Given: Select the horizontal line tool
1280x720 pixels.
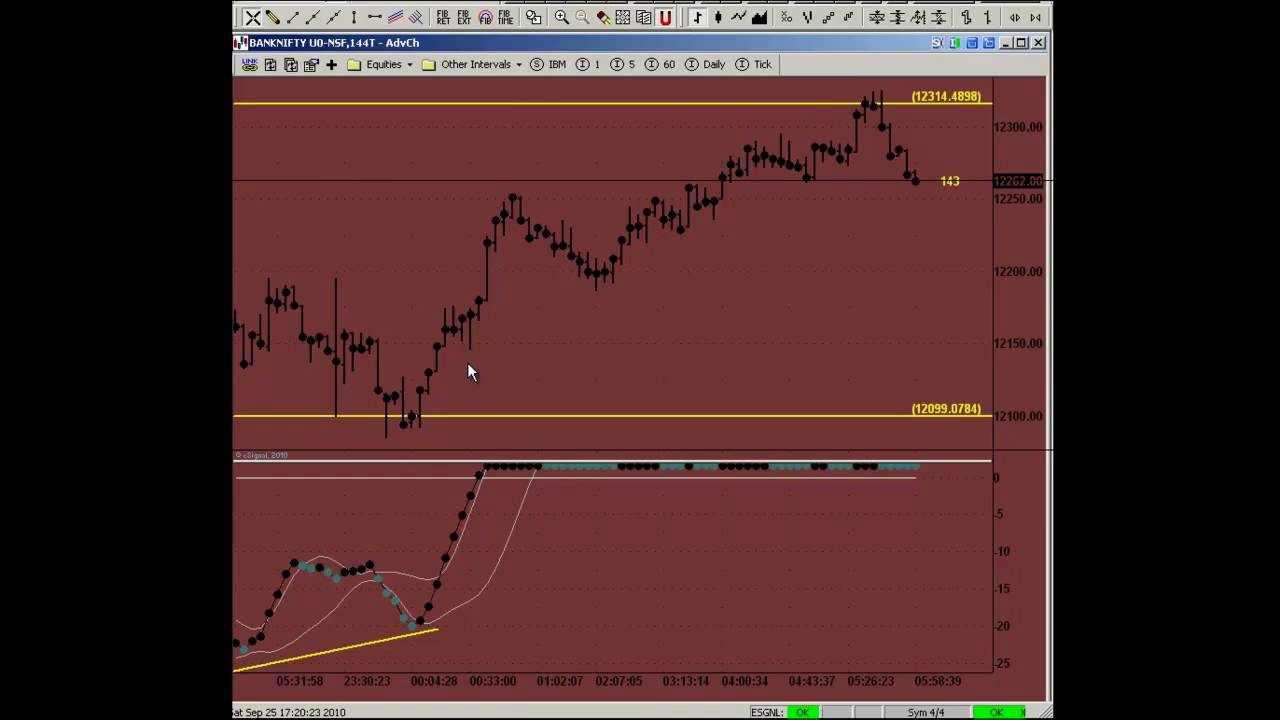Looking at the screenshot, I should point(375,17).
